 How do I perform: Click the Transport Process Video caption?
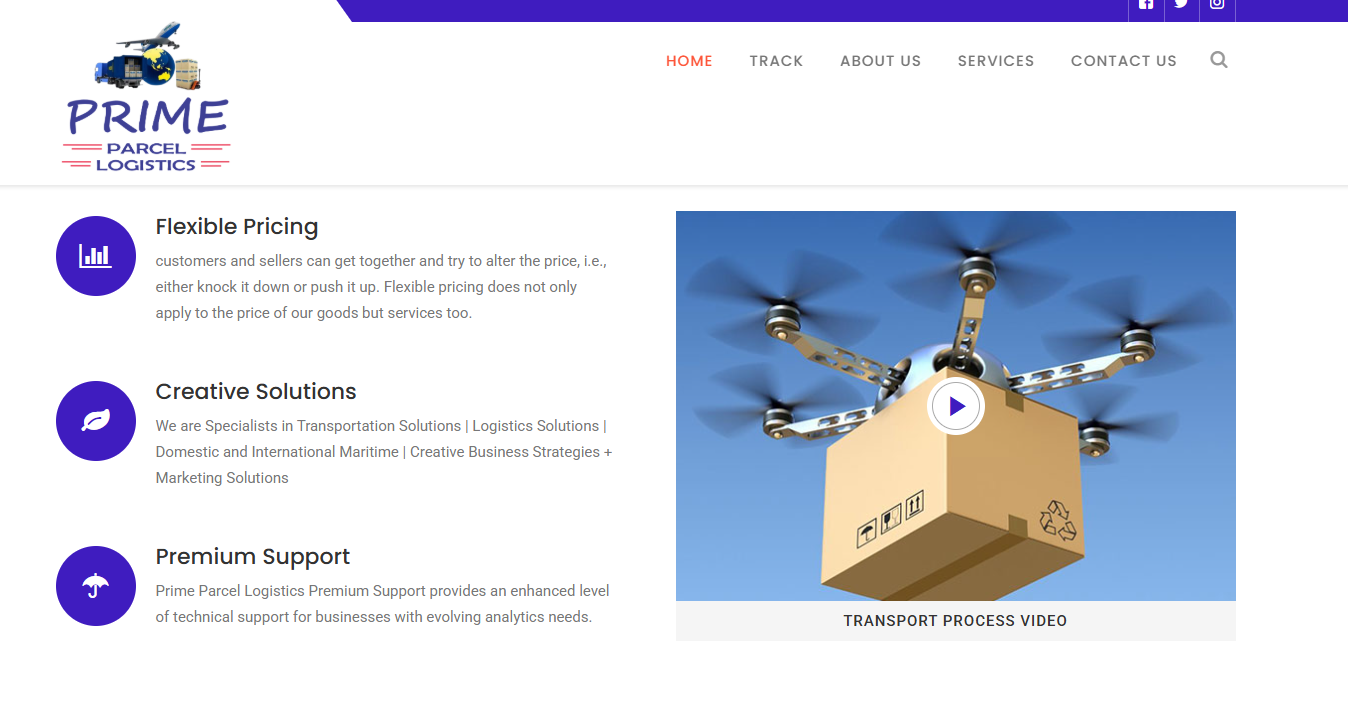click(x=955, y=621)
